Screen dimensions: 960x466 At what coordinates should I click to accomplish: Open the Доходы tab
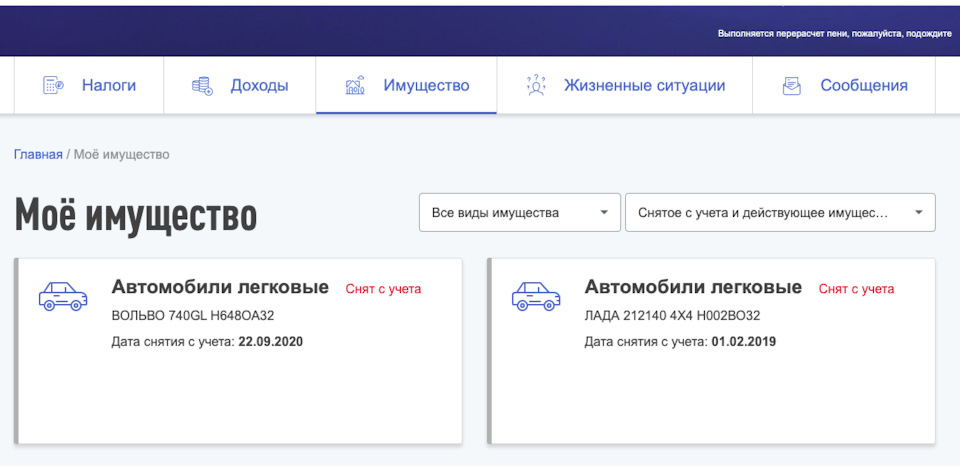click(259, 86)
